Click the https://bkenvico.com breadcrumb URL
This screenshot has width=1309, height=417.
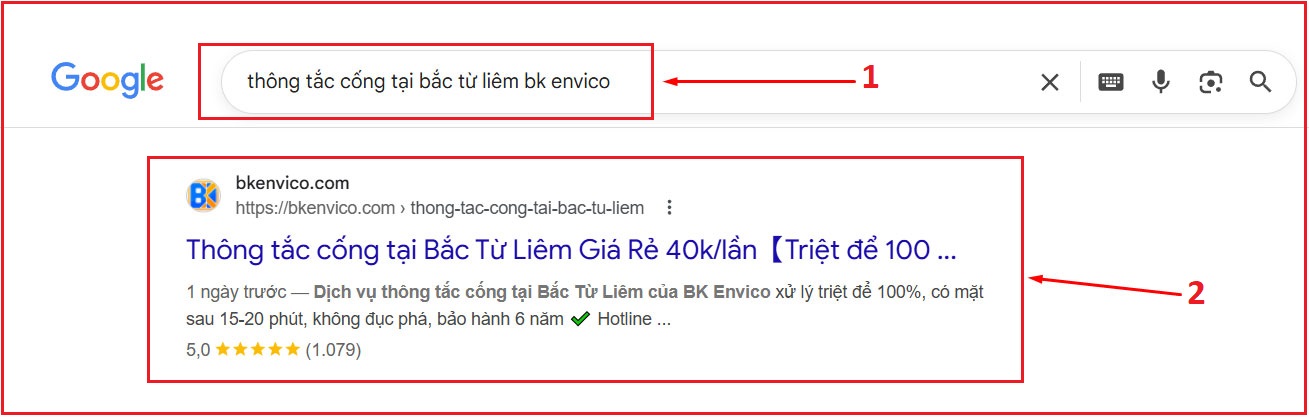[x=440, y=208]
